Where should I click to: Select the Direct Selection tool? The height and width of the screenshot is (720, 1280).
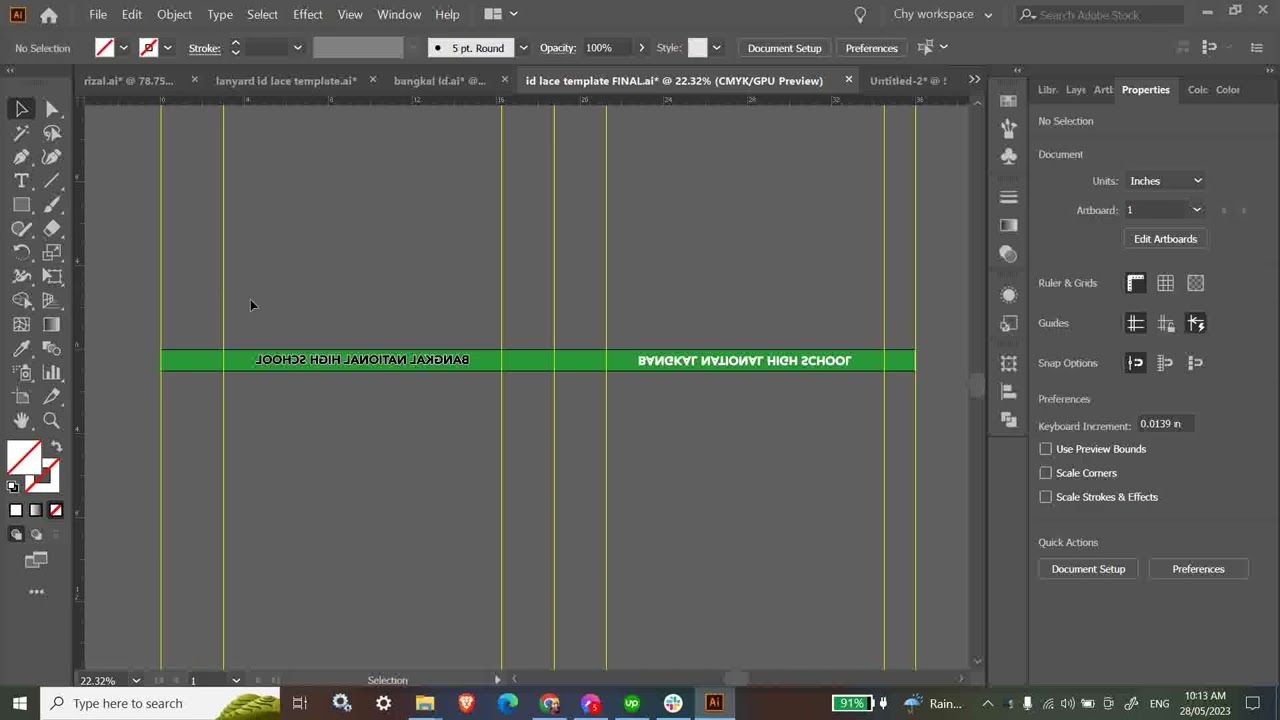(52, 108)
